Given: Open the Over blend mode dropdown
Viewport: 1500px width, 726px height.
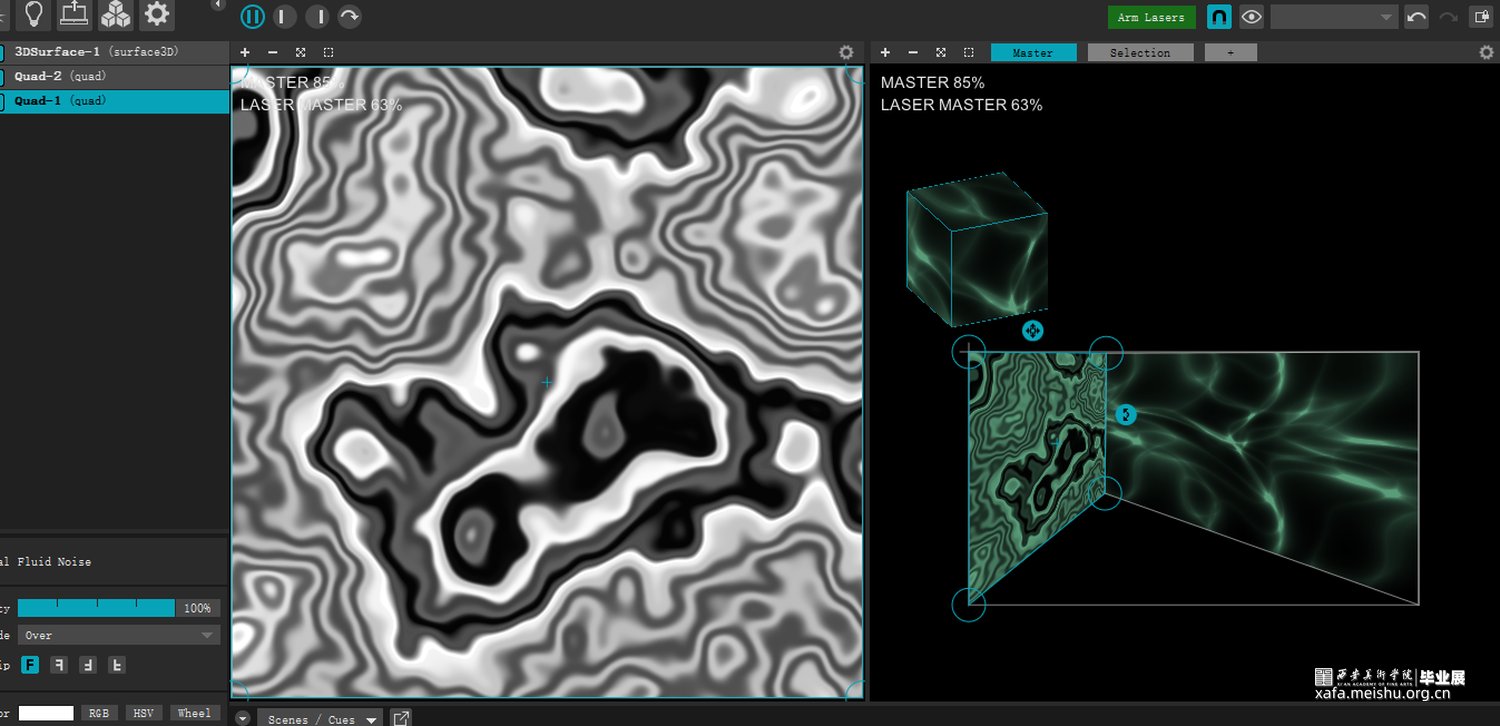Looking at the screenshot, I should pos(118,635).
